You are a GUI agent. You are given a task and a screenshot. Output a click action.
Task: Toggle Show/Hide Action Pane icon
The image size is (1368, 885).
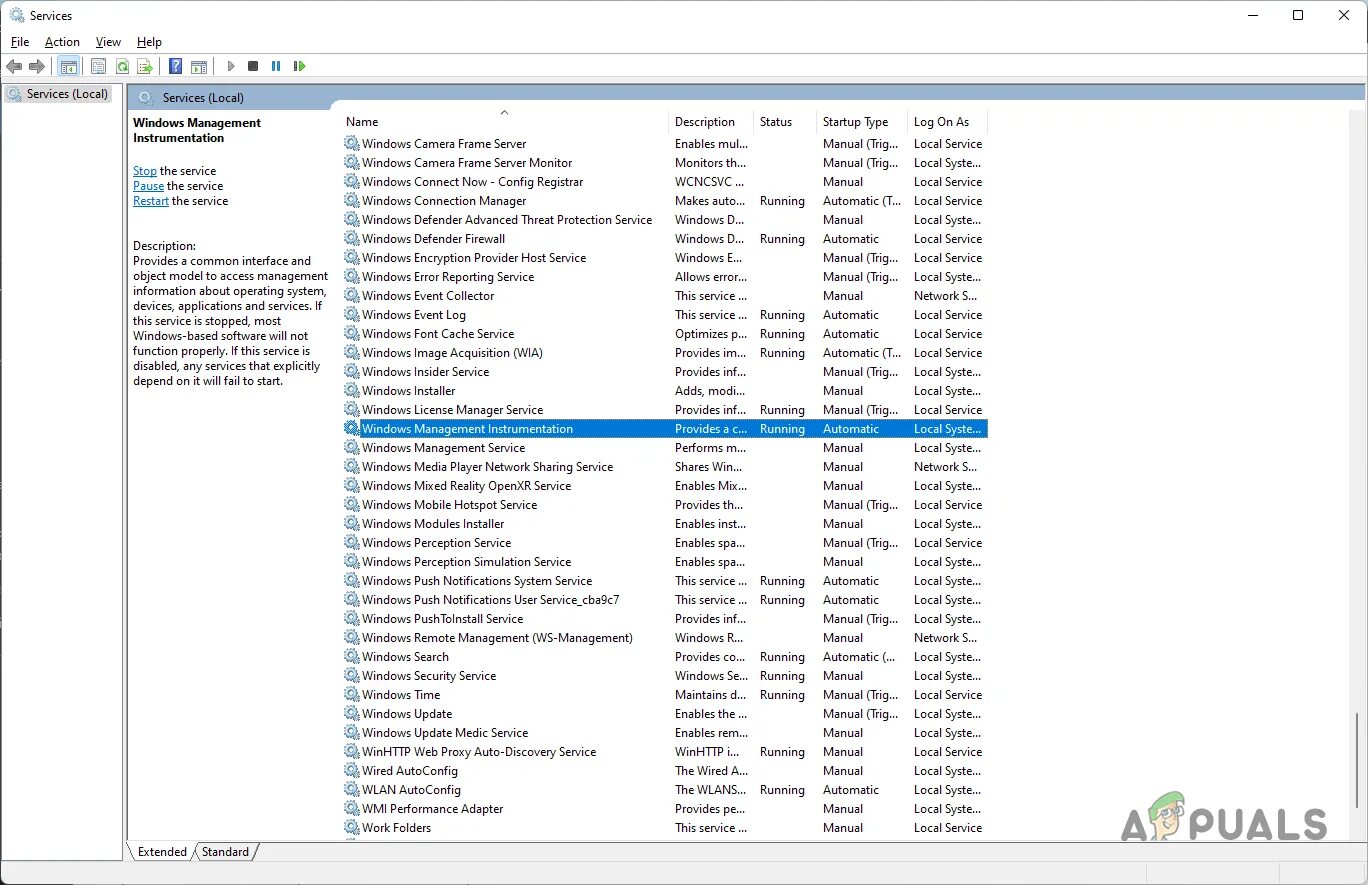click(x=199, y=66)
